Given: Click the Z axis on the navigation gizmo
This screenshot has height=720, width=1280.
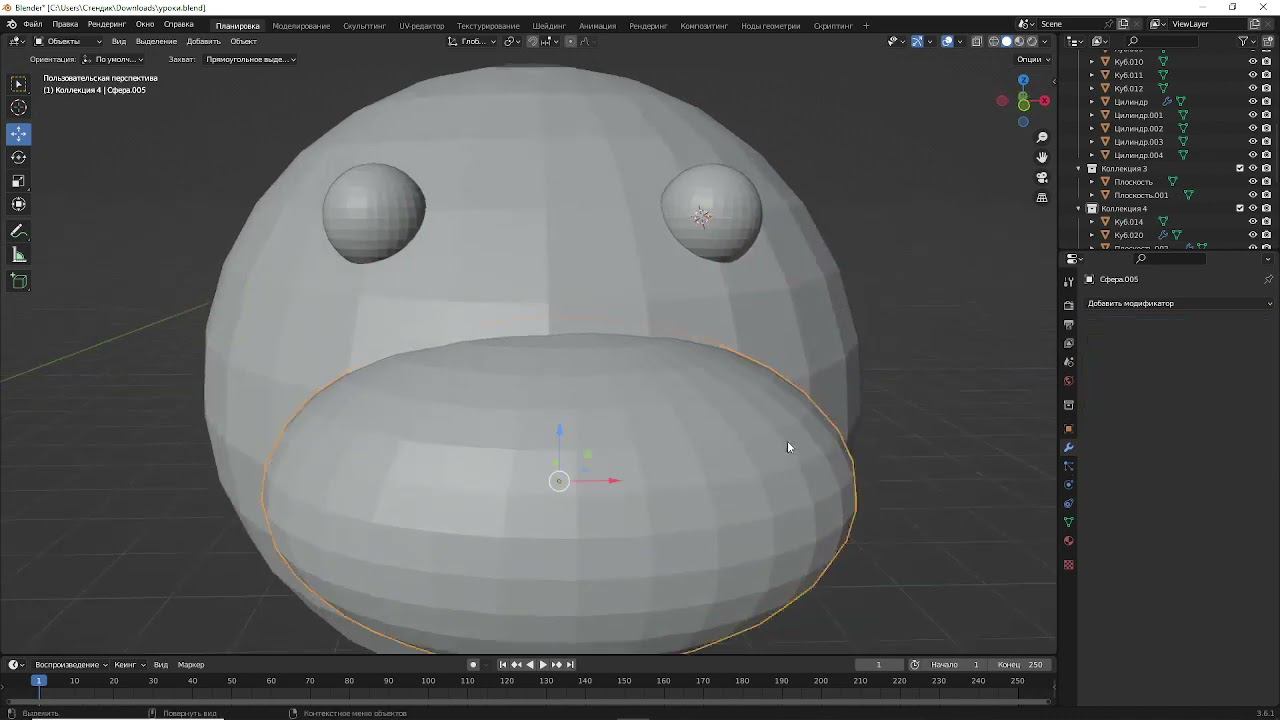Looking at the screenshot, I should pyautogui.click(x=1023, y=80).
